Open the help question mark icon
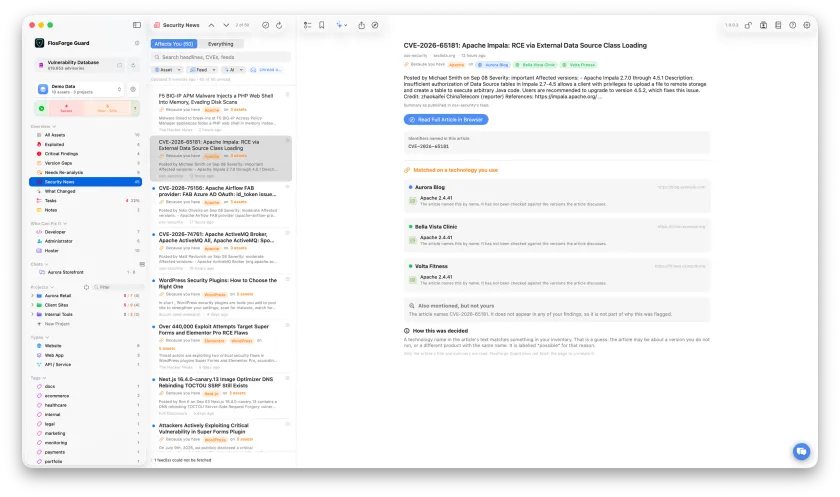The height and width of the screenshot is (497, 840). 792,25
